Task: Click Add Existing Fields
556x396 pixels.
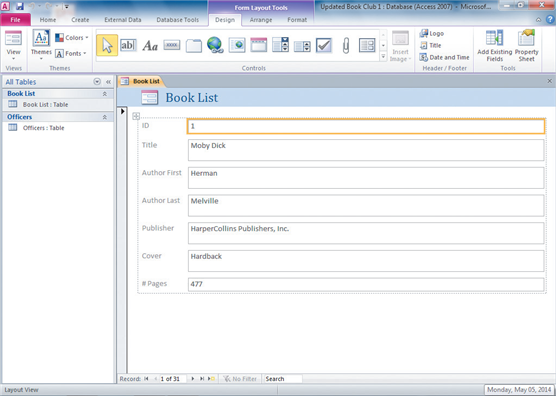Action: click(x=495, y=46)
